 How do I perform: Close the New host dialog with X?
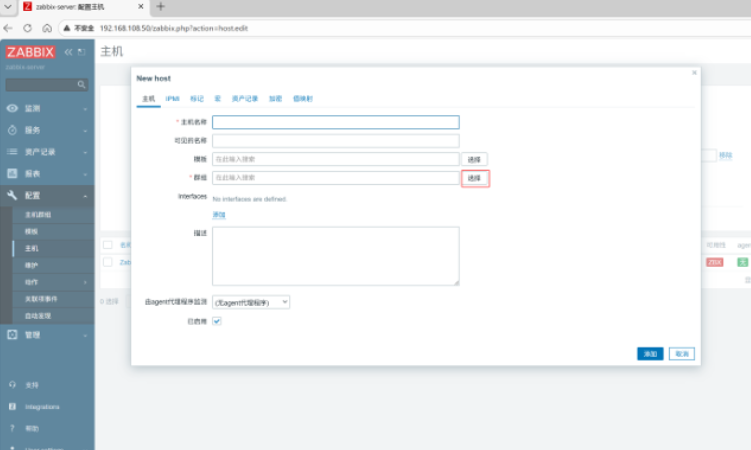coord(694,73)
